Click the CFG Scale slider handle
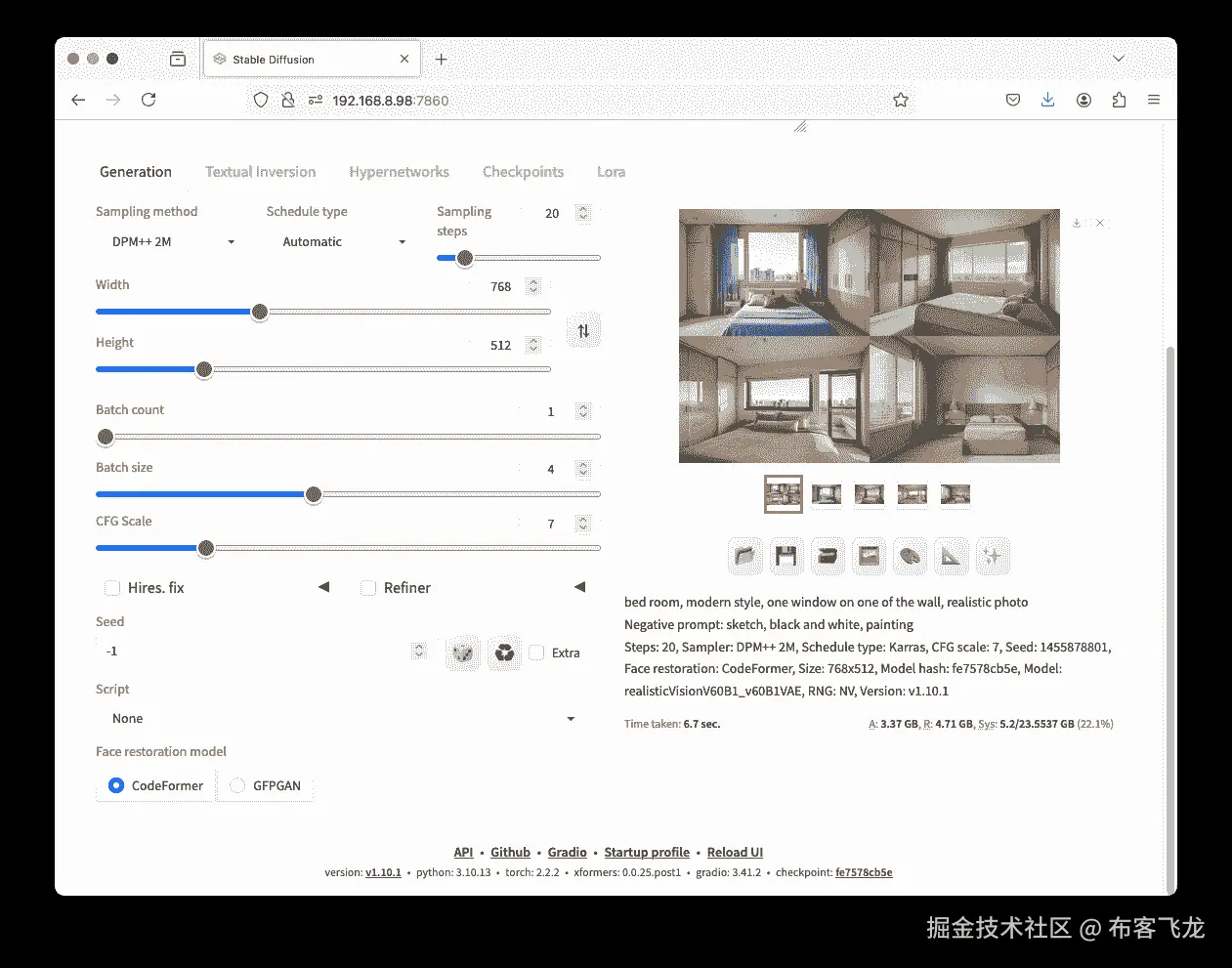This screenshot has height=968, width=1232. point(206,548)
